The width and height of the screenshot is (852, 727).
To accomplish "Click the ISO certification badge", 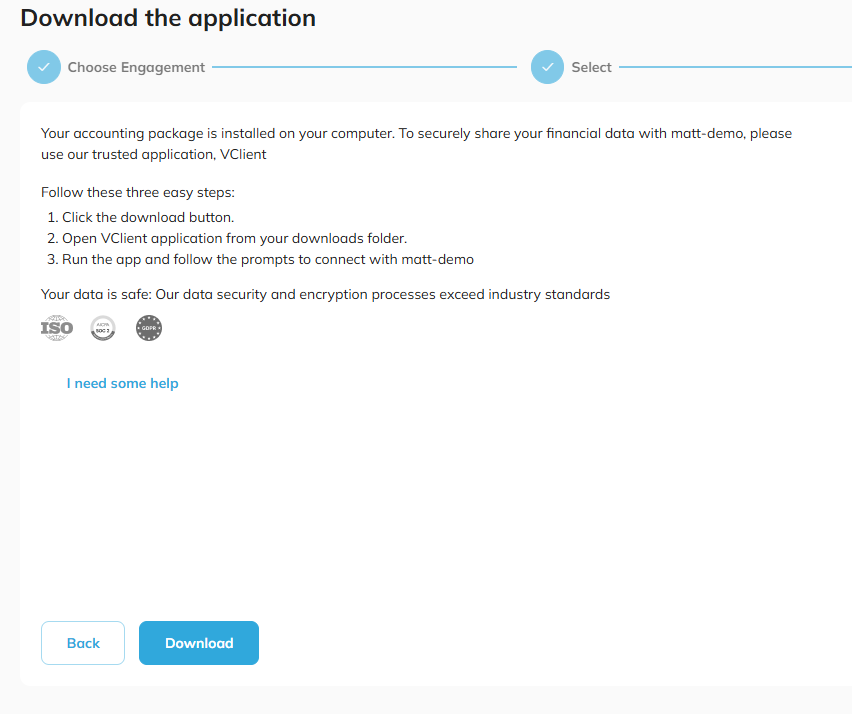I will pos(57,328).
